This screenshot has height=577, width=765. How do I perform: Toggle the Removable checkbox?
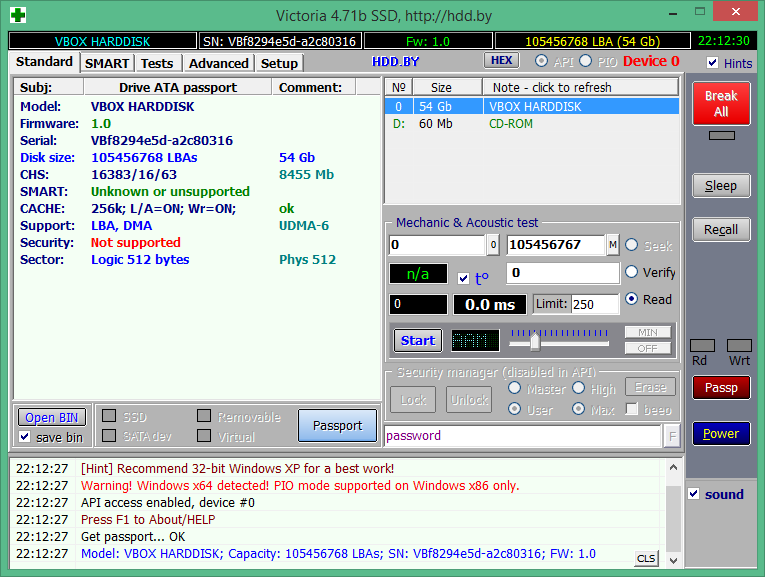click(x=204, y=416)
